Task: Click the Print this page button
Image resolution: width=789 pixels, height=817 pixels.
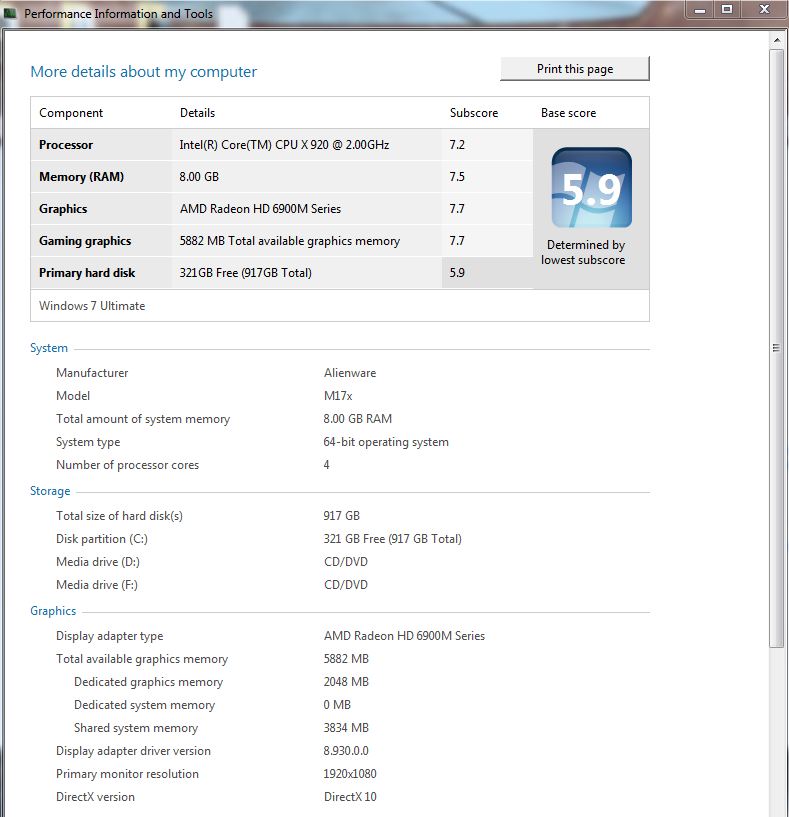Action: click(x=575, y=69)
